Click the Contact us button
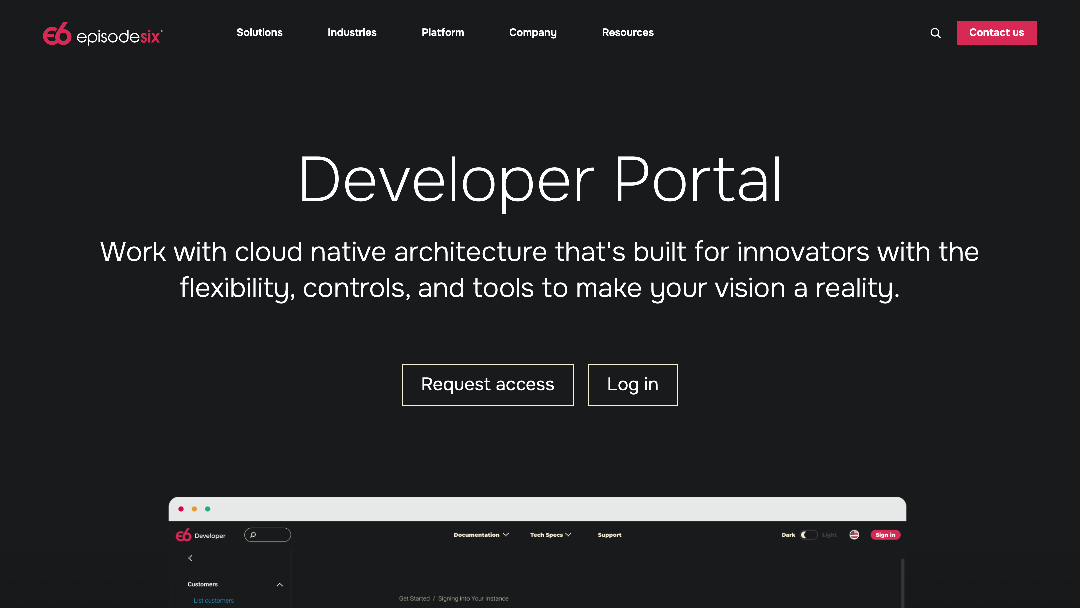This screenshot has width=1080, height=608. tap(996, 32)
